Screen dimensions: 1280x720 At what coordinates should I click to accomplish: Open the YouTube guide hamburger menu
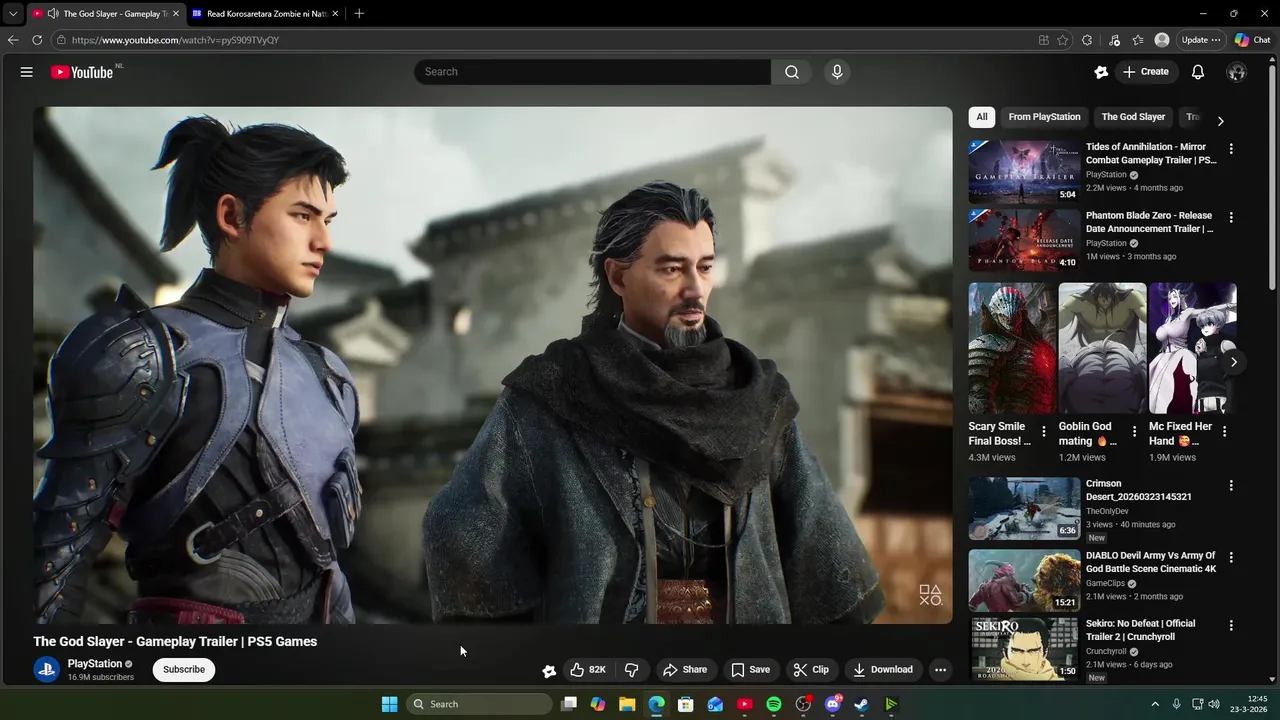(27, 72)
